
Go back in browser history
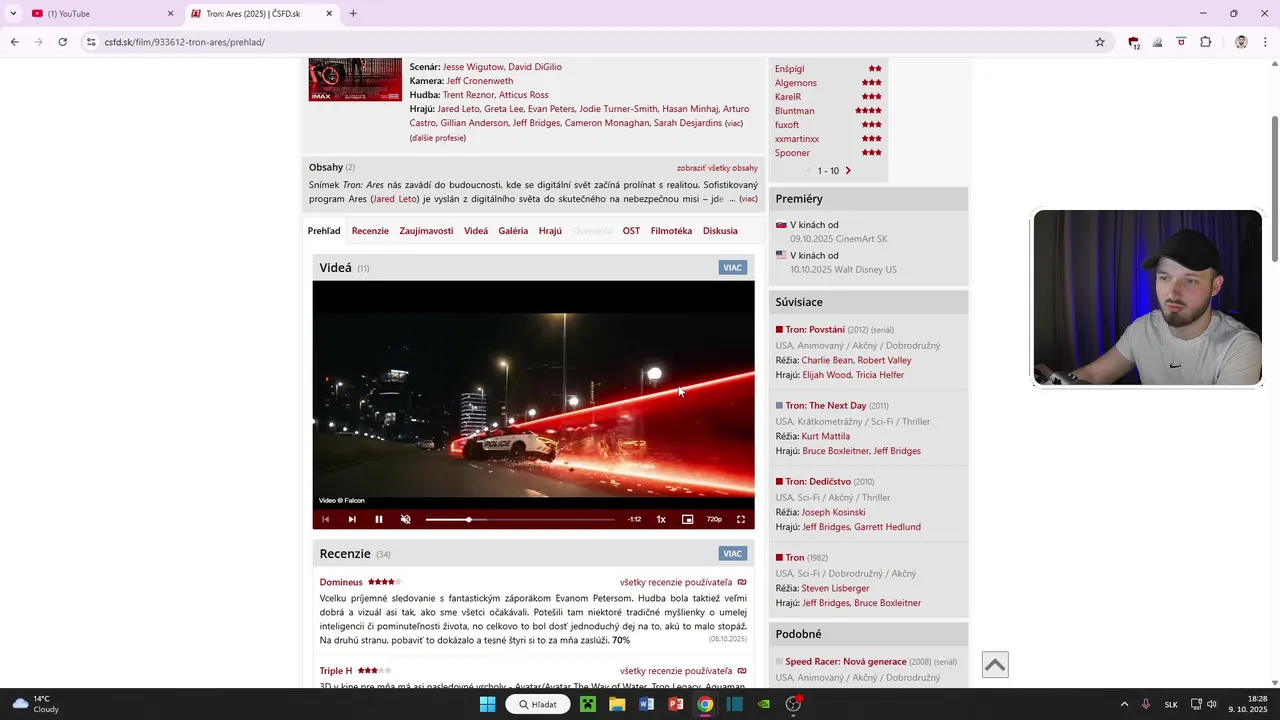tap(14, 42)
